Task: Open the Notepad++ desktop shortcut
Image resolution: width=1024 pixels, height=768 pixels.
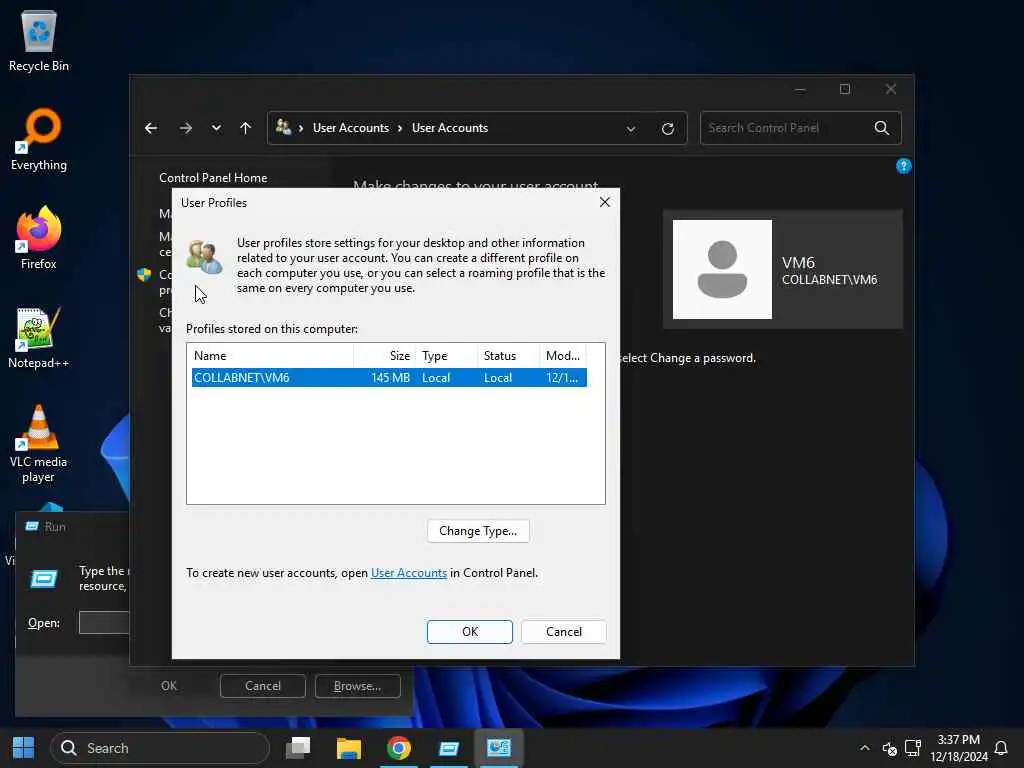Action: 39,338
